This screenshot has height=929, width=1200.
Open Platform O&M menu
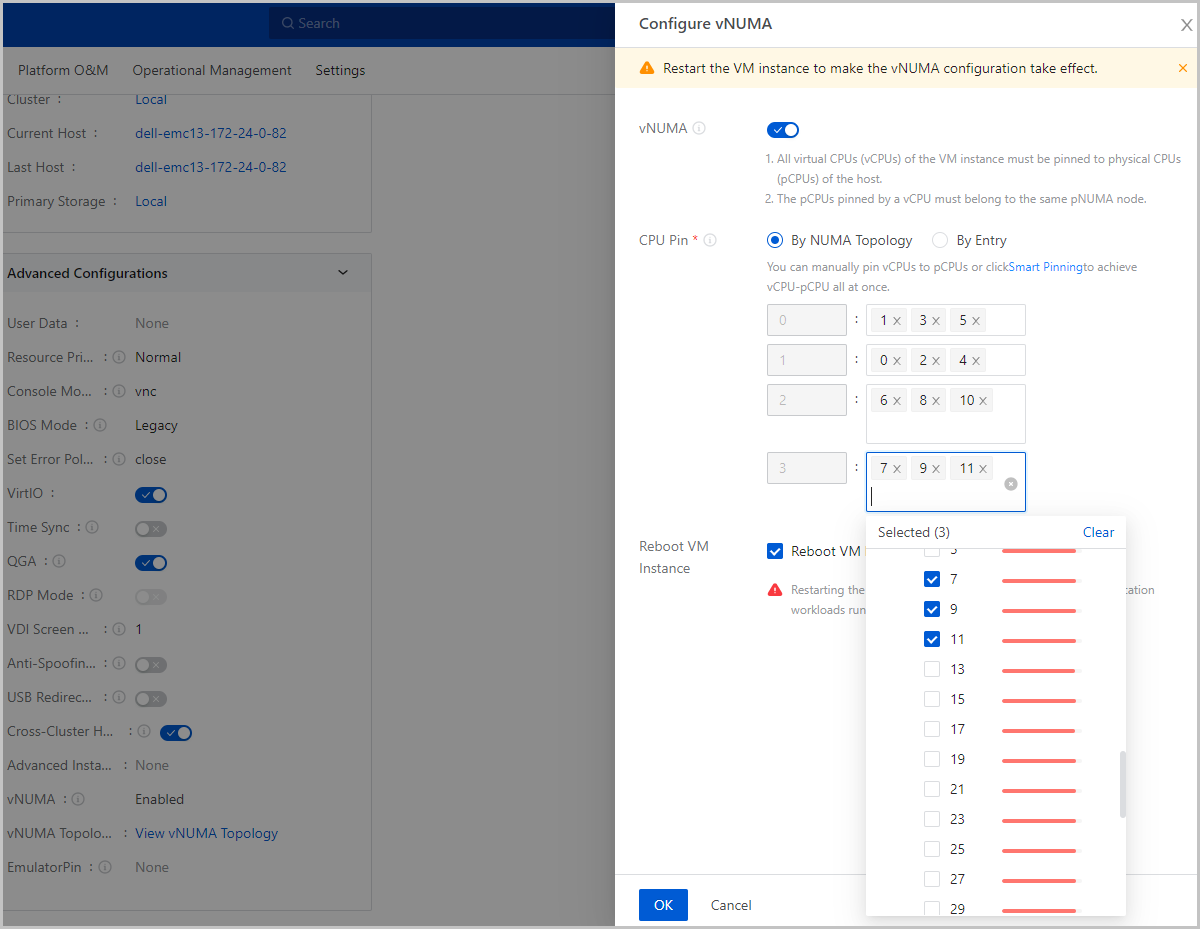[x=63, y=70]
